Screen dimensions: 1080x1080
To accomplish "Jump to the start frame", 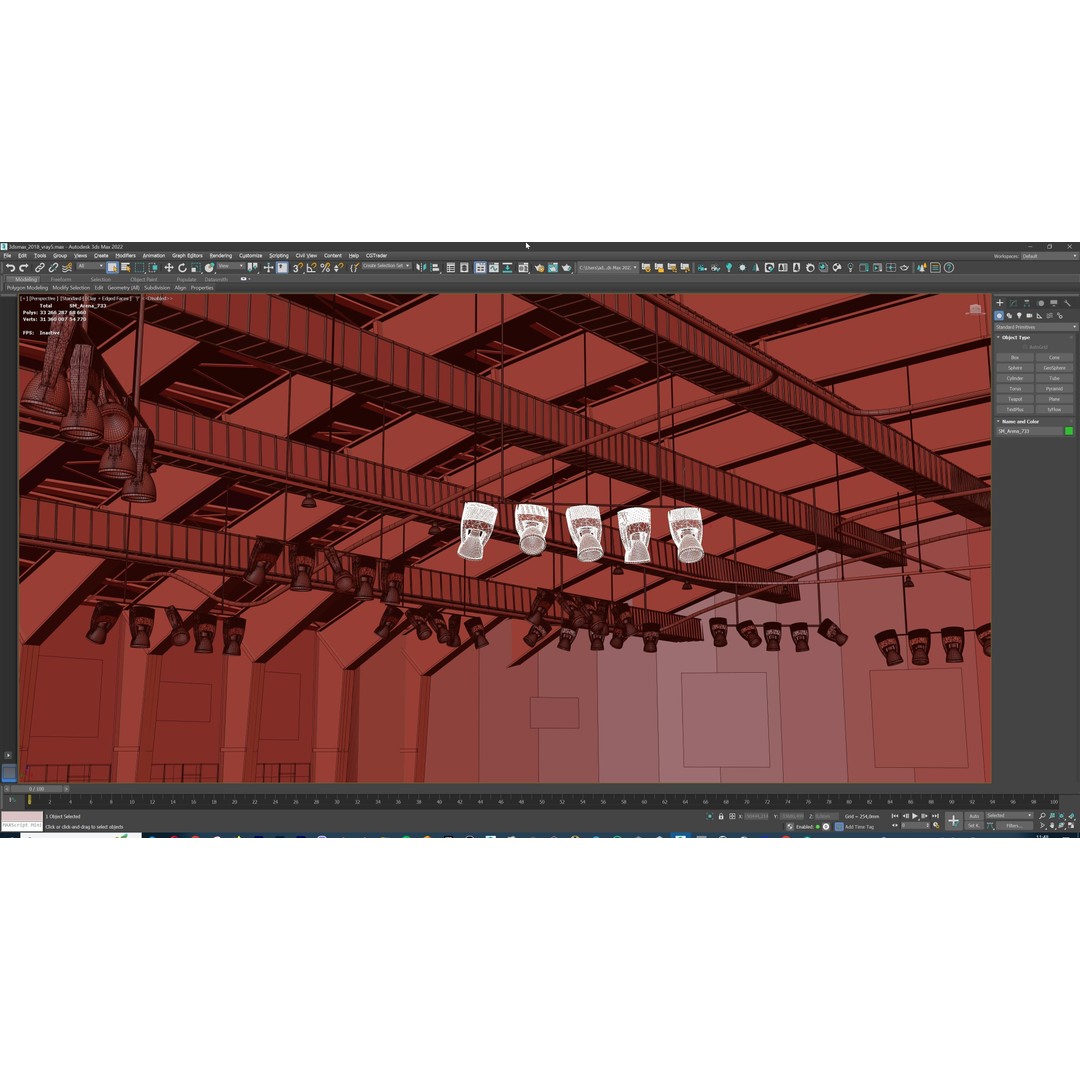I will 895,816.
